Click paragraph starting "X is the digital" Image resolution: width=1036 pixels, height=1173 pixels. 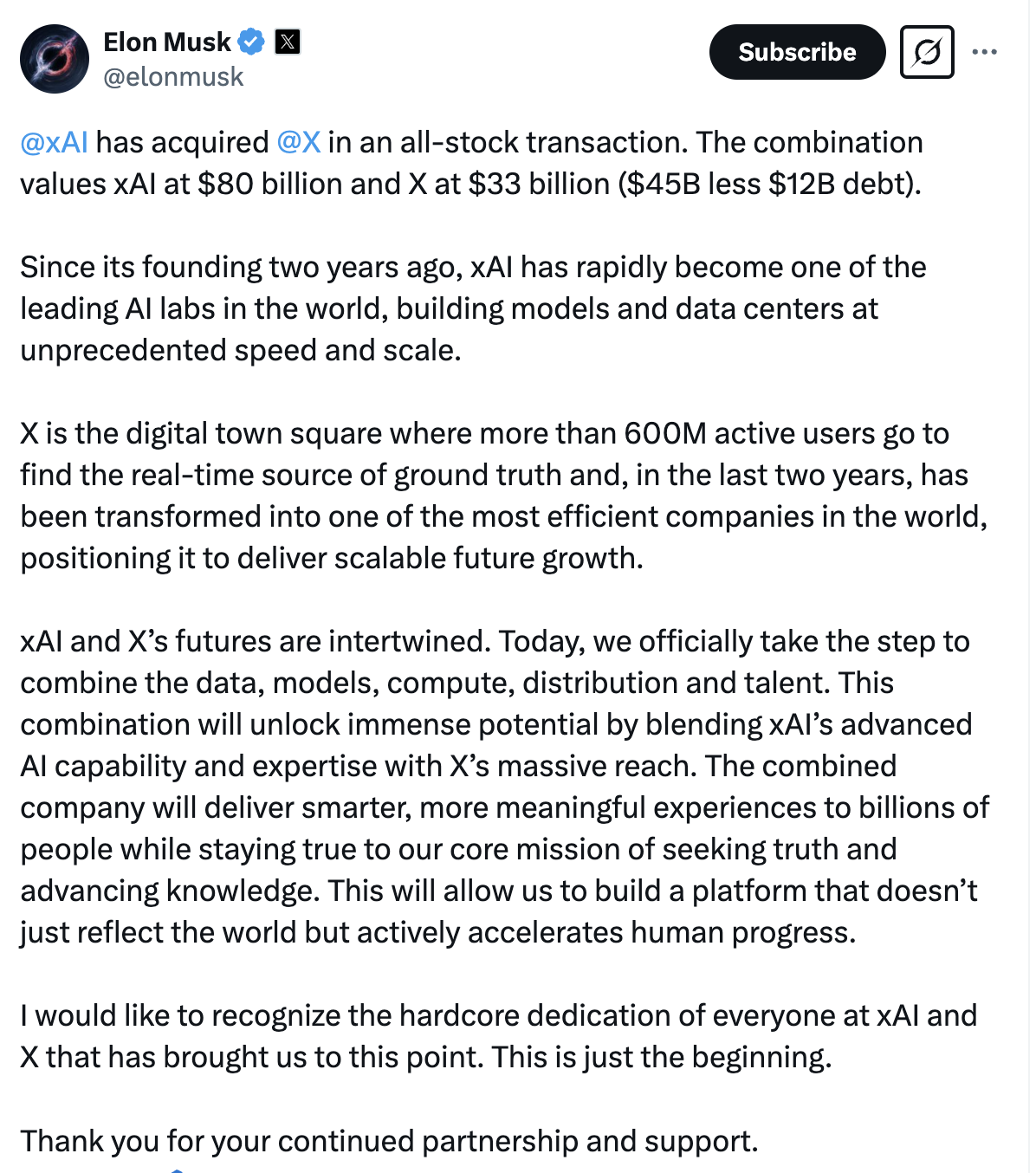502,496
